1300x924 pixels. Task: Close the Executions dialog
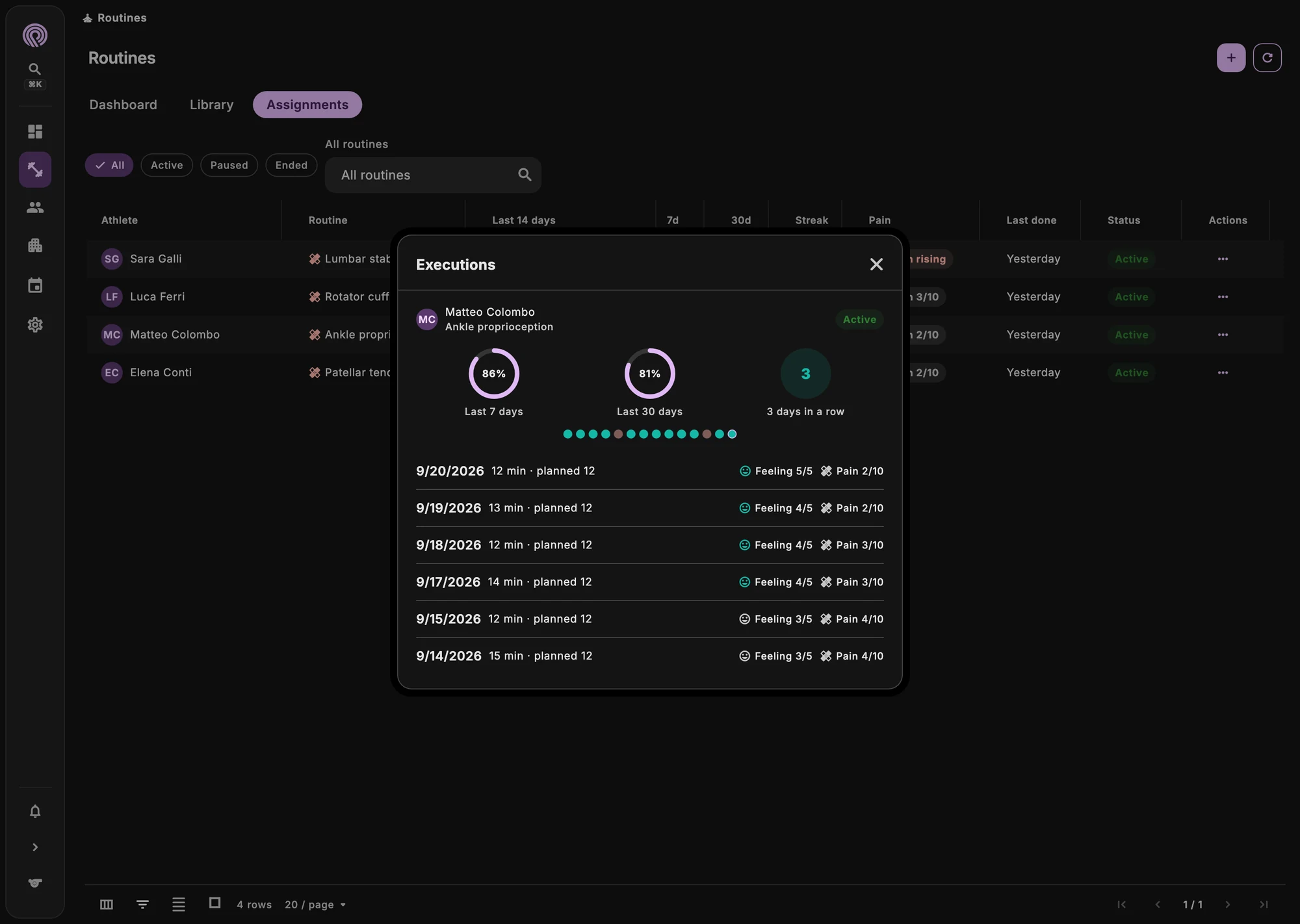coord(876,264)
